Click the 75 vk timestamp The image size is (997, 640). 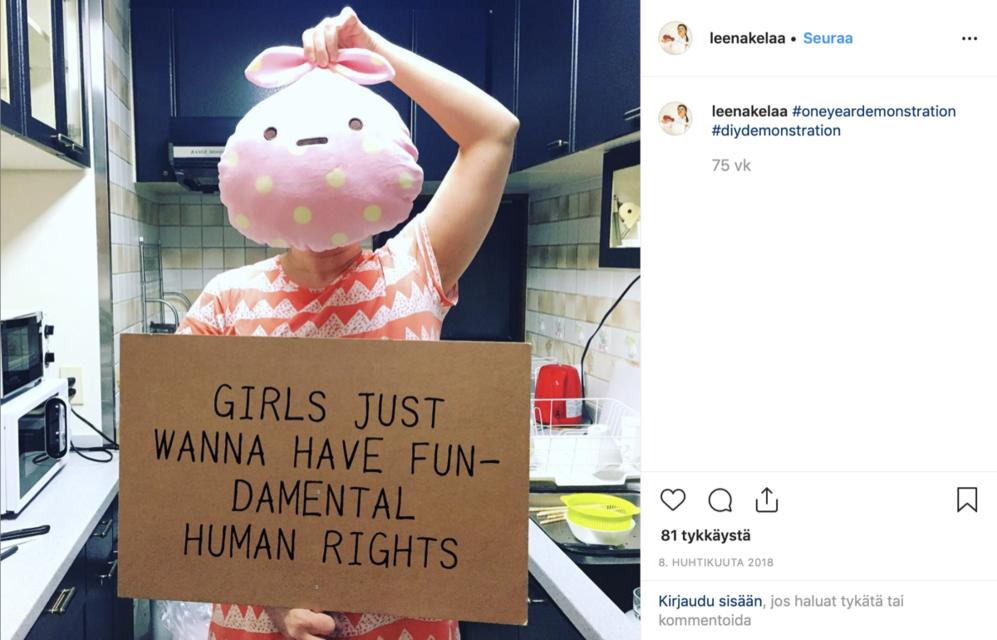731,166
